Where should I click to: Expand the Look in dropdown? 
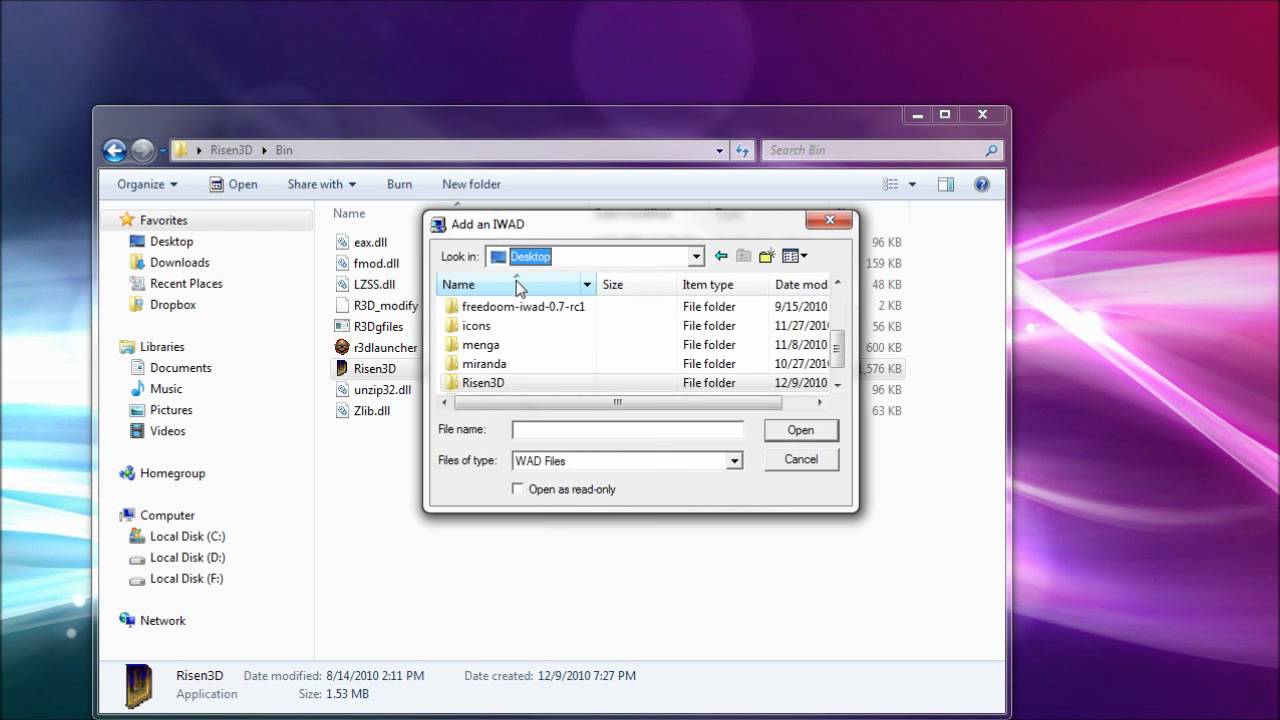(x=696, y=257)
